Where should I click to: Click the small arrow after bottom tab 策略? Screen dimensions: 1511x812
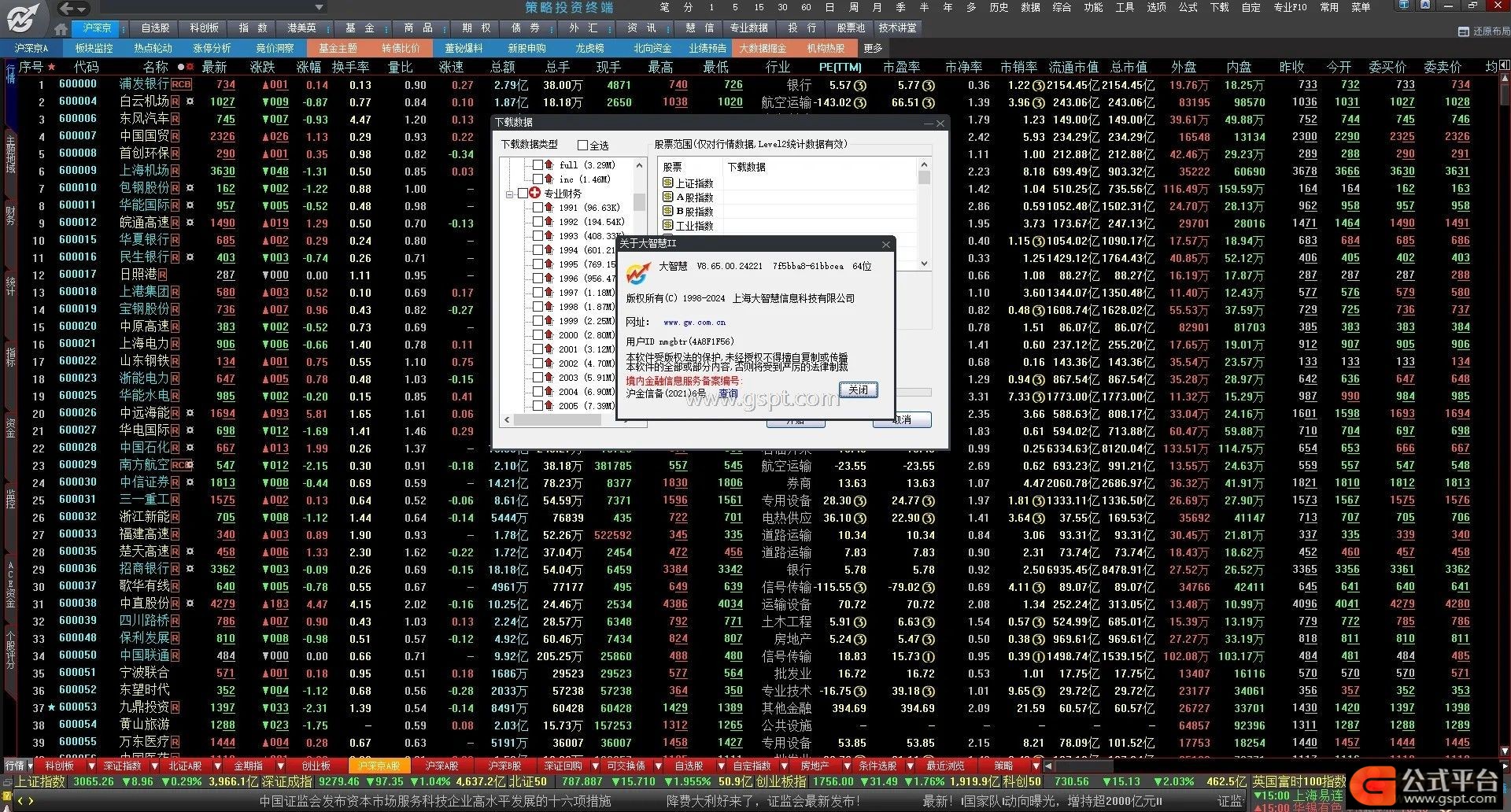click(x=1036, y=766)
